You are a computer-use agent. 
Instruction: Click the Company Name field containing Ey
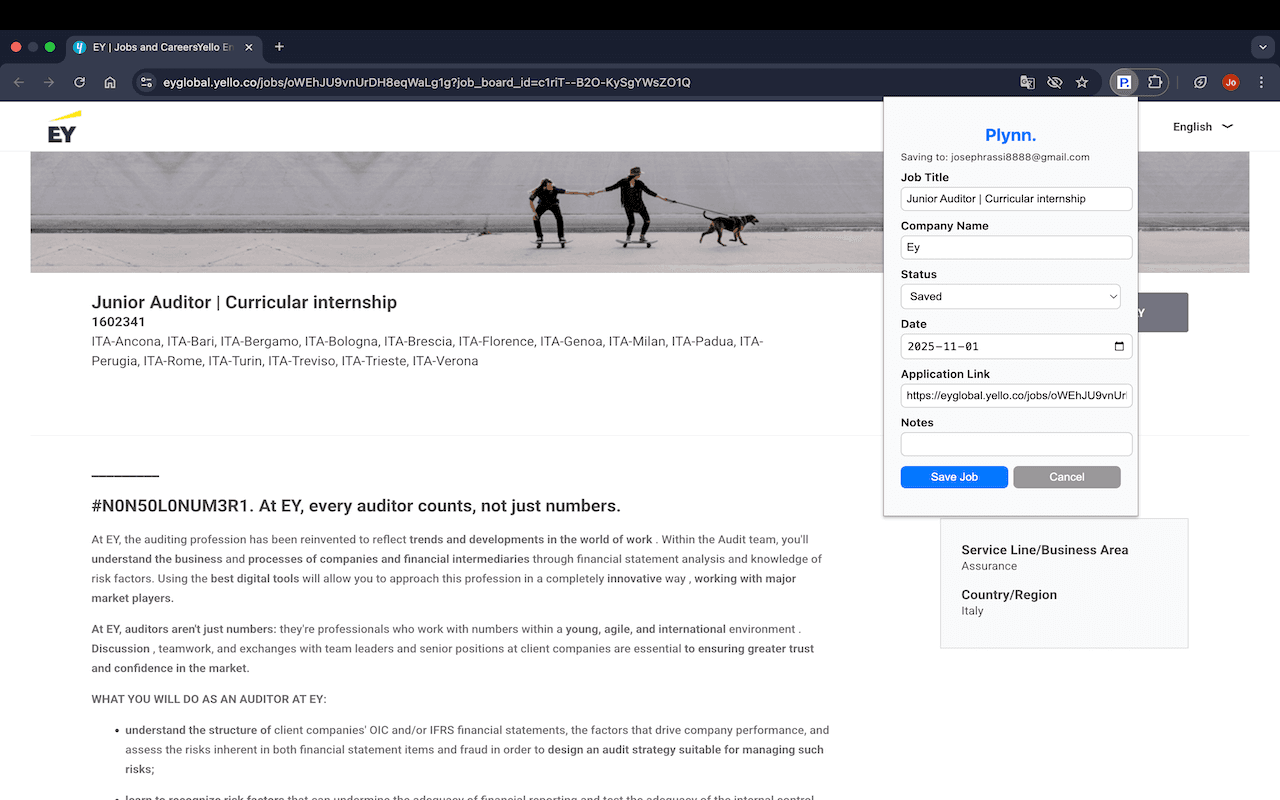1016,247
